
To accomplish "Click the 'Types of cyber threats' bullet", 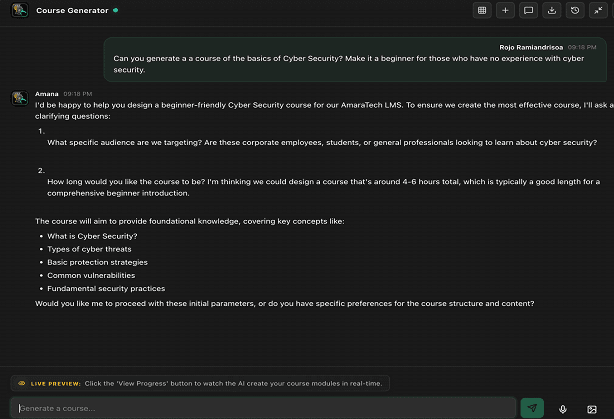I will point(89,249).
